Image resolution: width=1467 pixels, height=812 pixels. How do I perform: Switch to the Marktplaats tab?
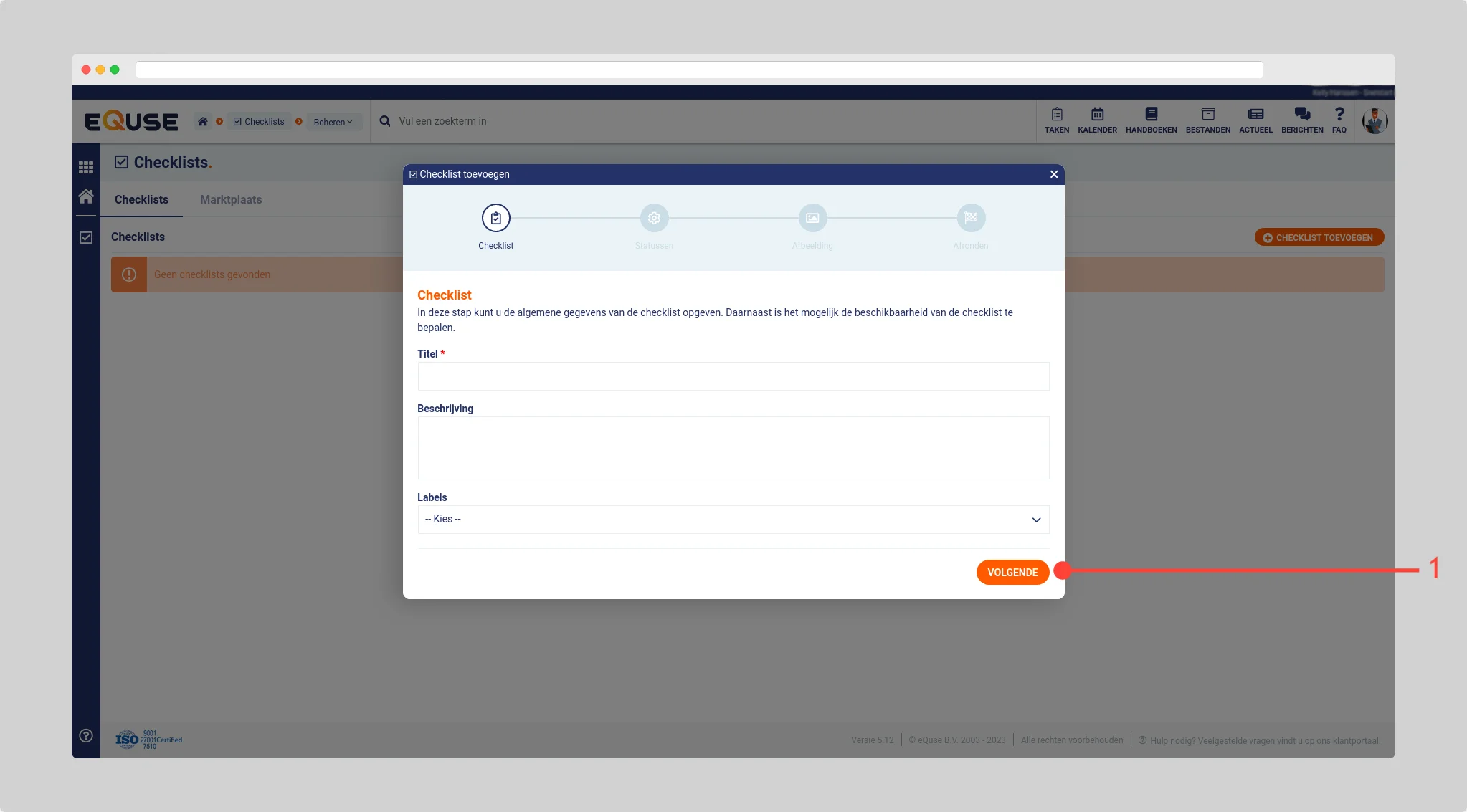(x=231, y=200)
